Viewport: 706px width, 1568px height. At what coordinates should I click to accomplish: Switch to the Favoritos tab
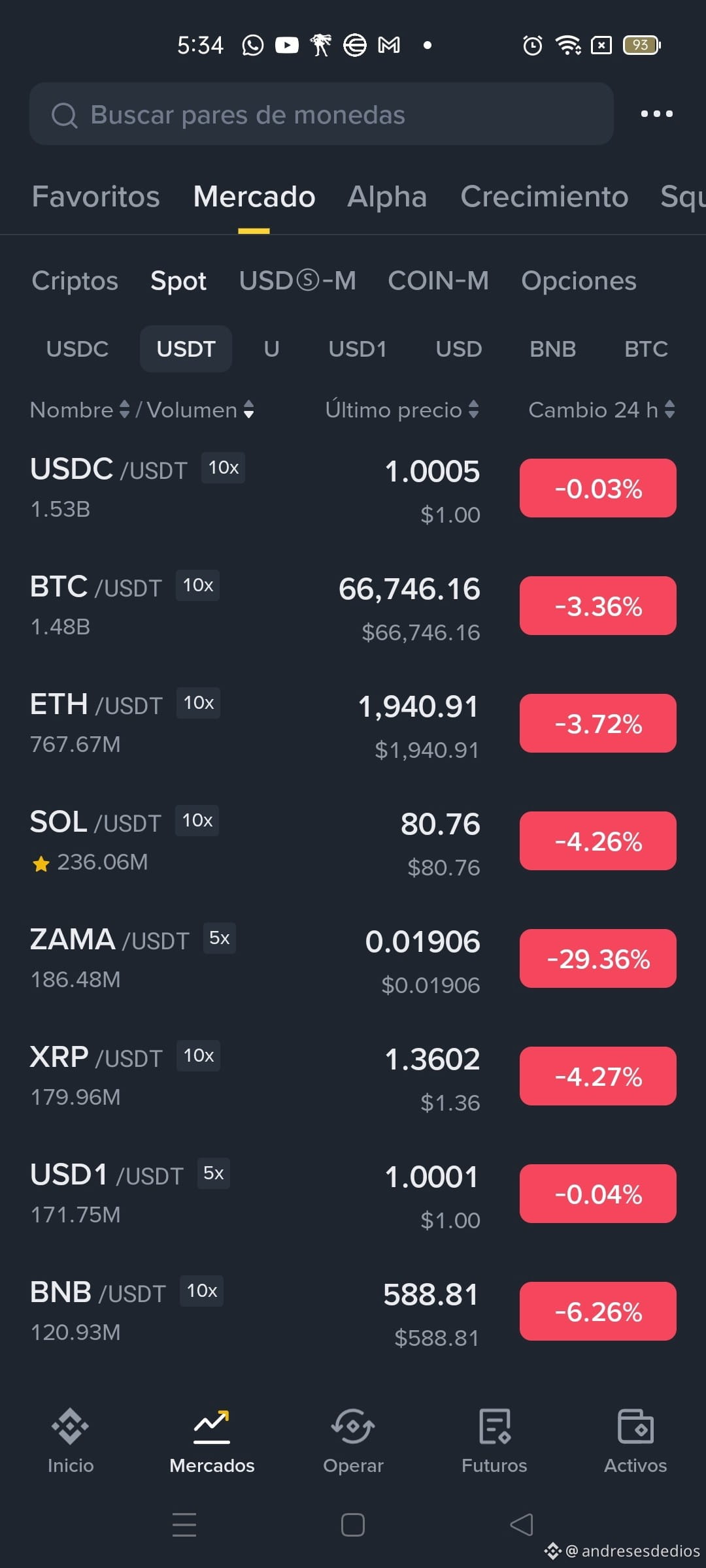[95, 197]
